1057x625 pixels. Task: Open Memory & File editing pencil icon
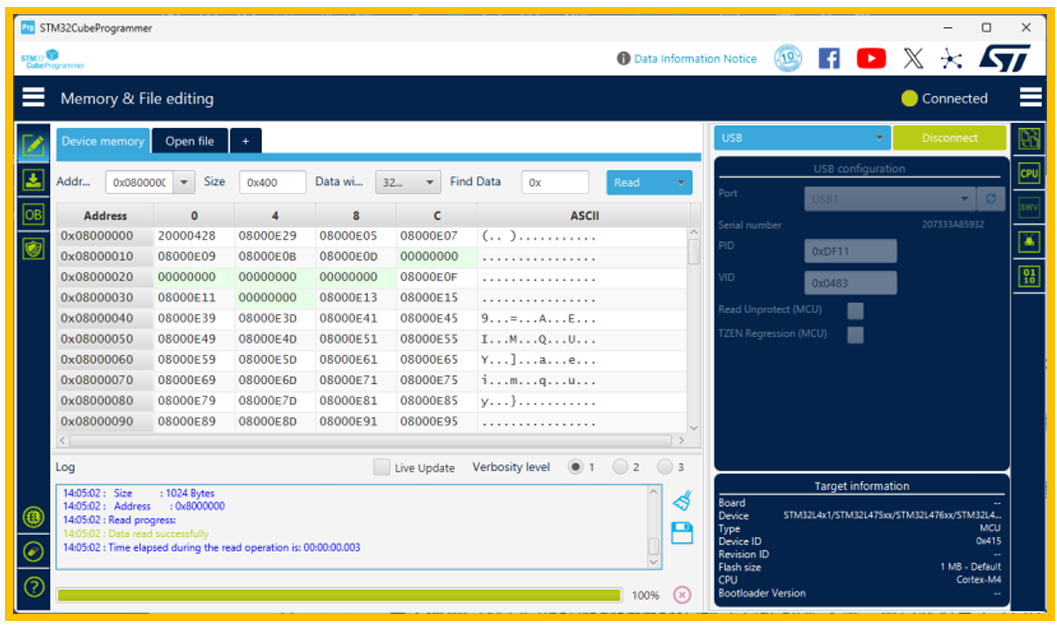coord(33,144)
